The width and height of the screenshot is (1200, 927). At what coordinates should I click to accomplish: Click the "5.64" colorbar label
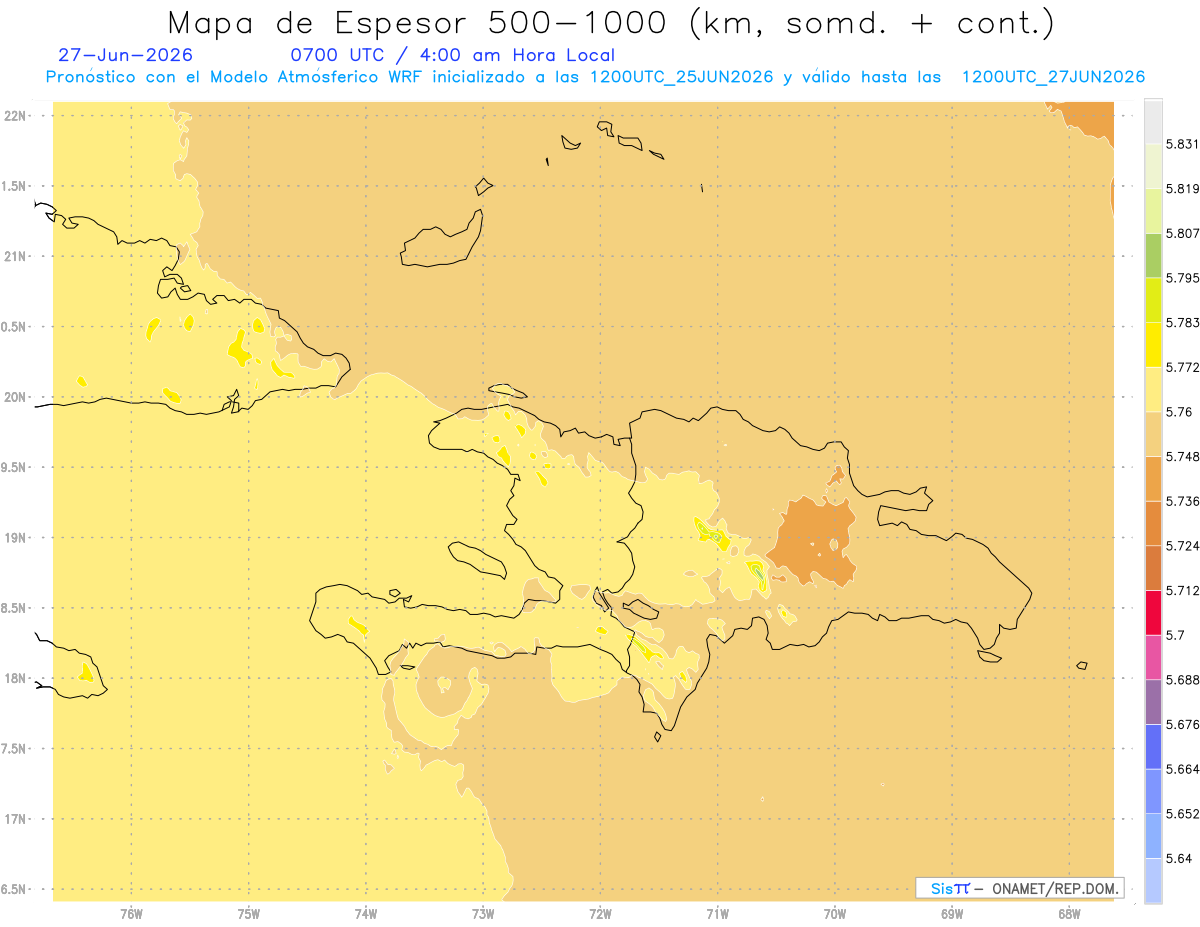pyautogui.click(x=1179, y=858)
